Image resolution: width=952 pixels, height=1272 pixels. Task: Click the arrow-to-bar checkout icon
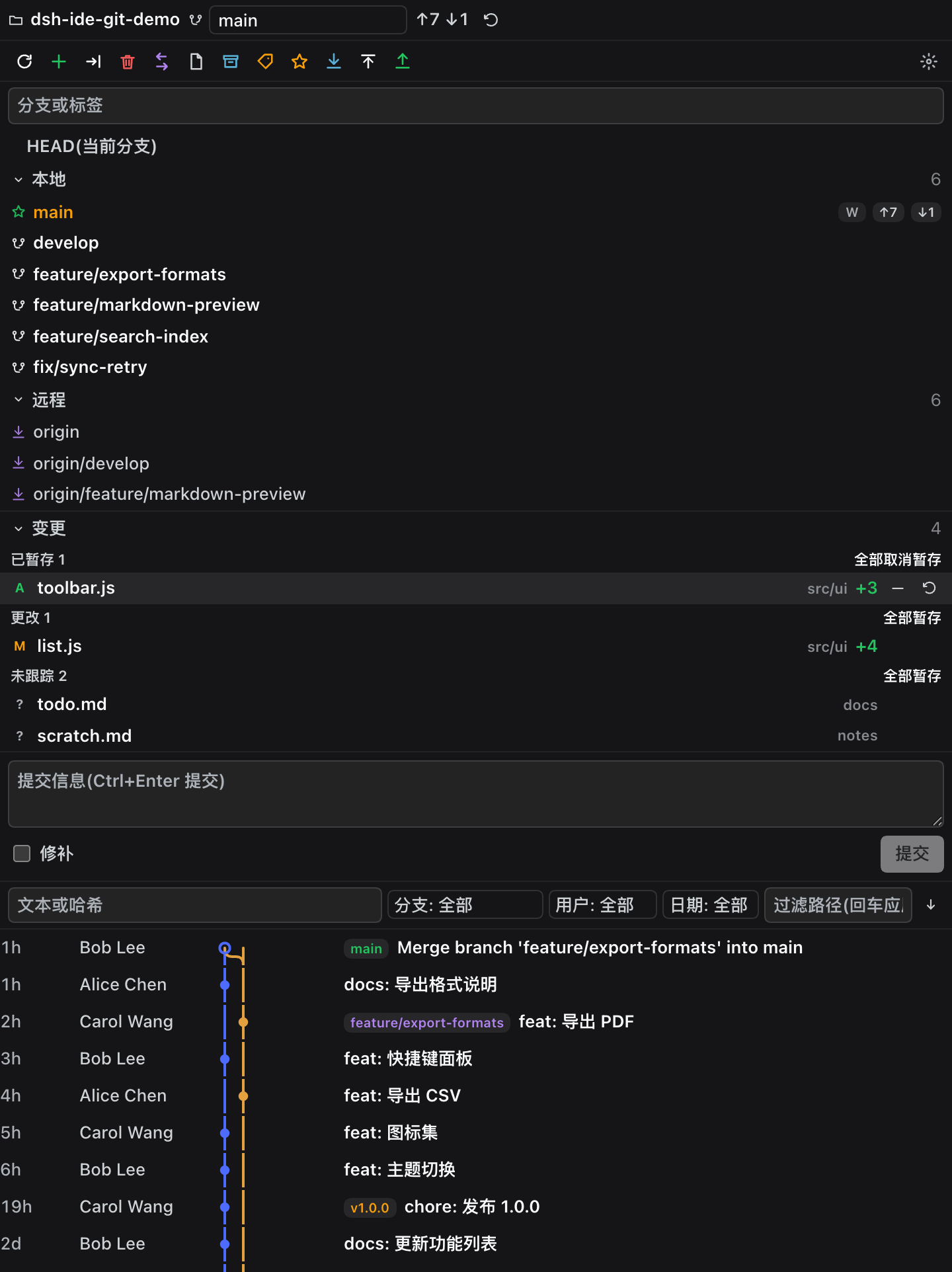pos(93,61)
